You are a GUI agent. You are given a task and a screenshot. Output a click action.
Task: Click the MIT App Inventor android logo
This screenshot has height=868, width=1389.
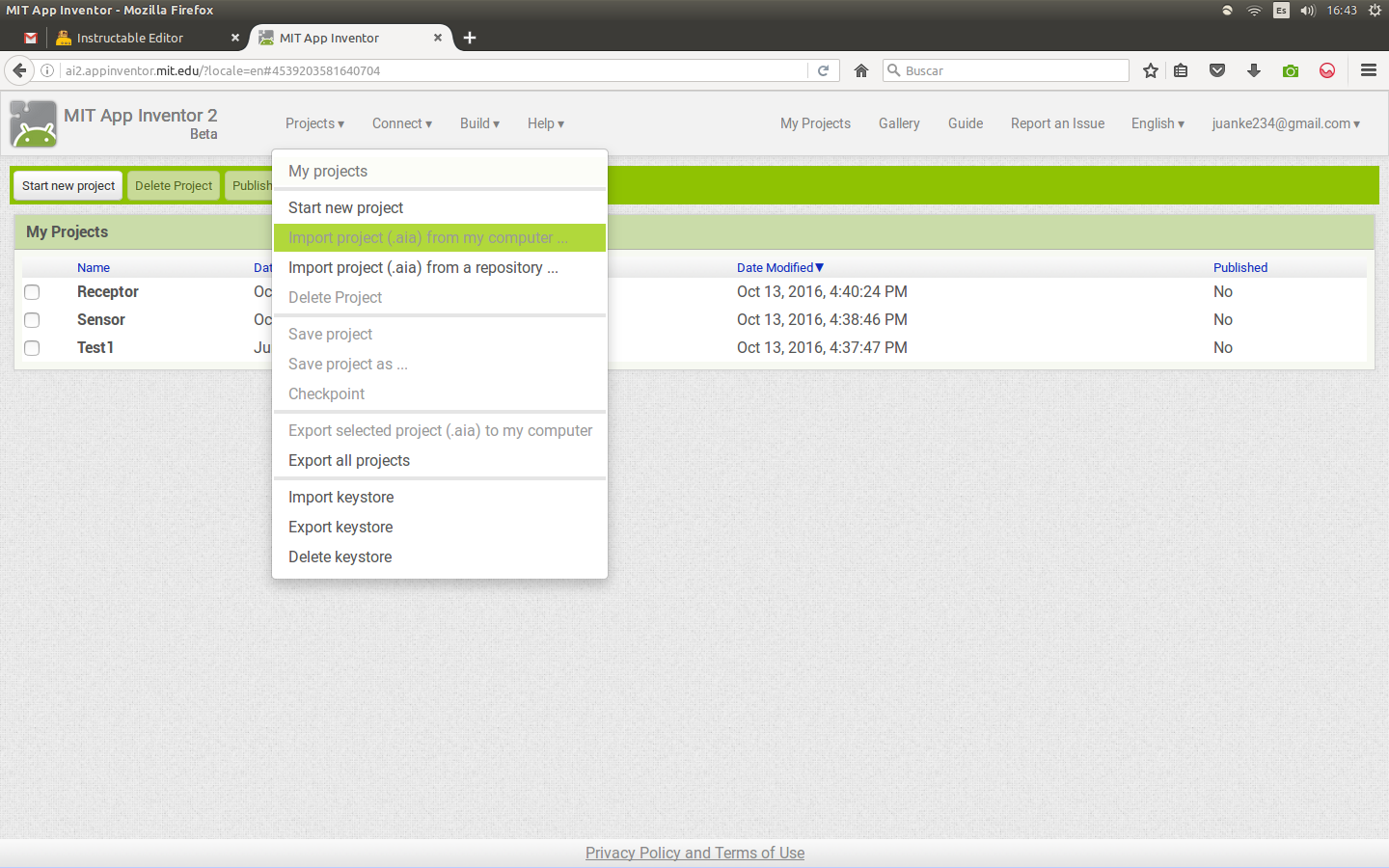[33, 123]
